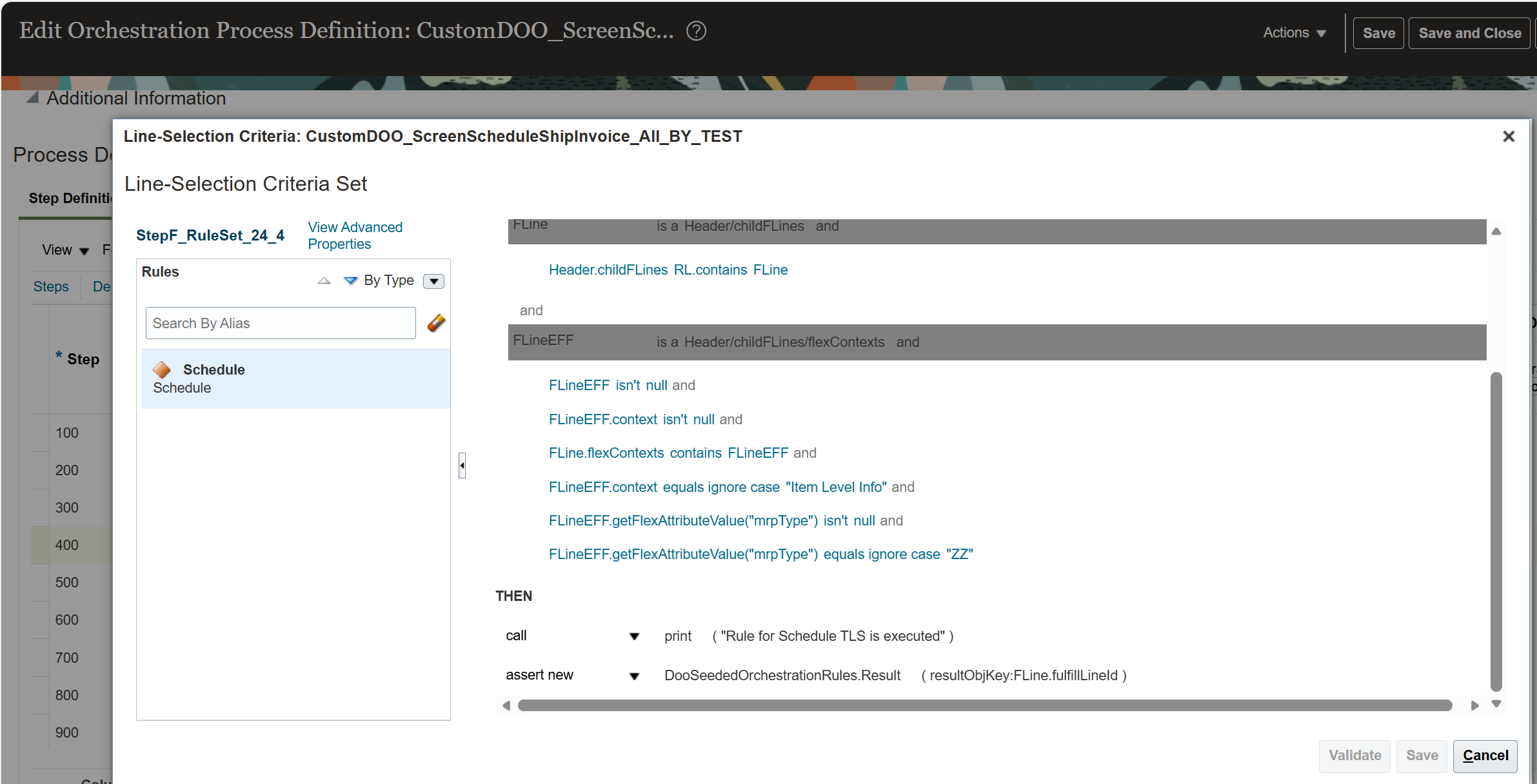The image size is (1537, 784).
Task: Click horizontal scrollbar left arrow
Action: coord(506,705)
